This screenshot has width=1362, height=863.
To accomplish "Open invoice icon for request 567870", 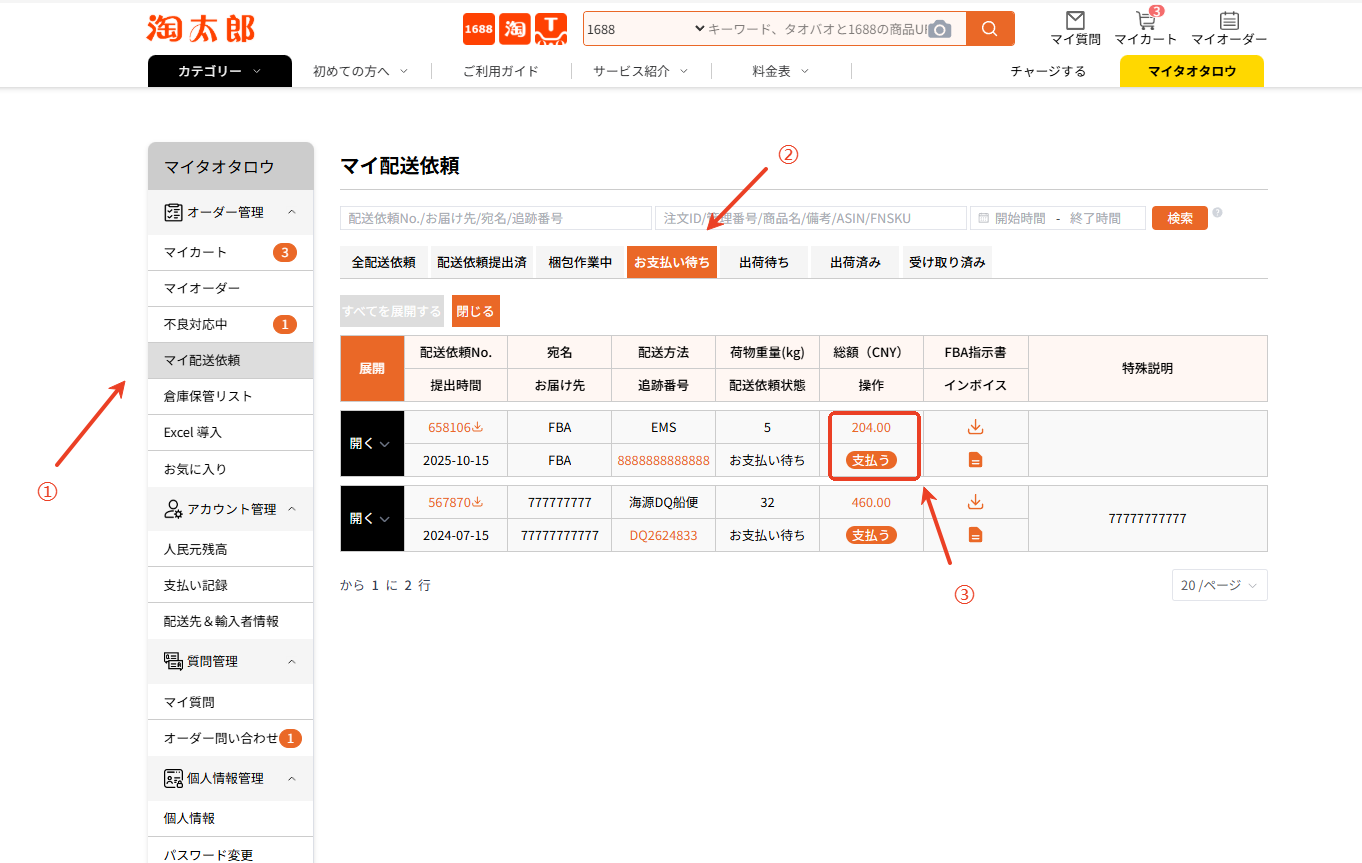I will [975, 535].
